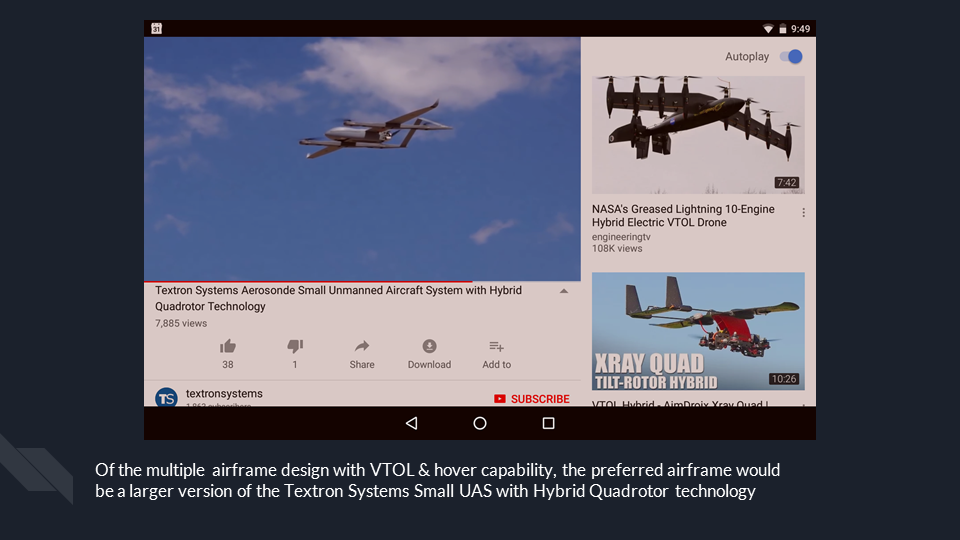
Task: Open Xray Quad Tilt-Rotor Hybrid thumbnail
Action: tap(698, 331)
